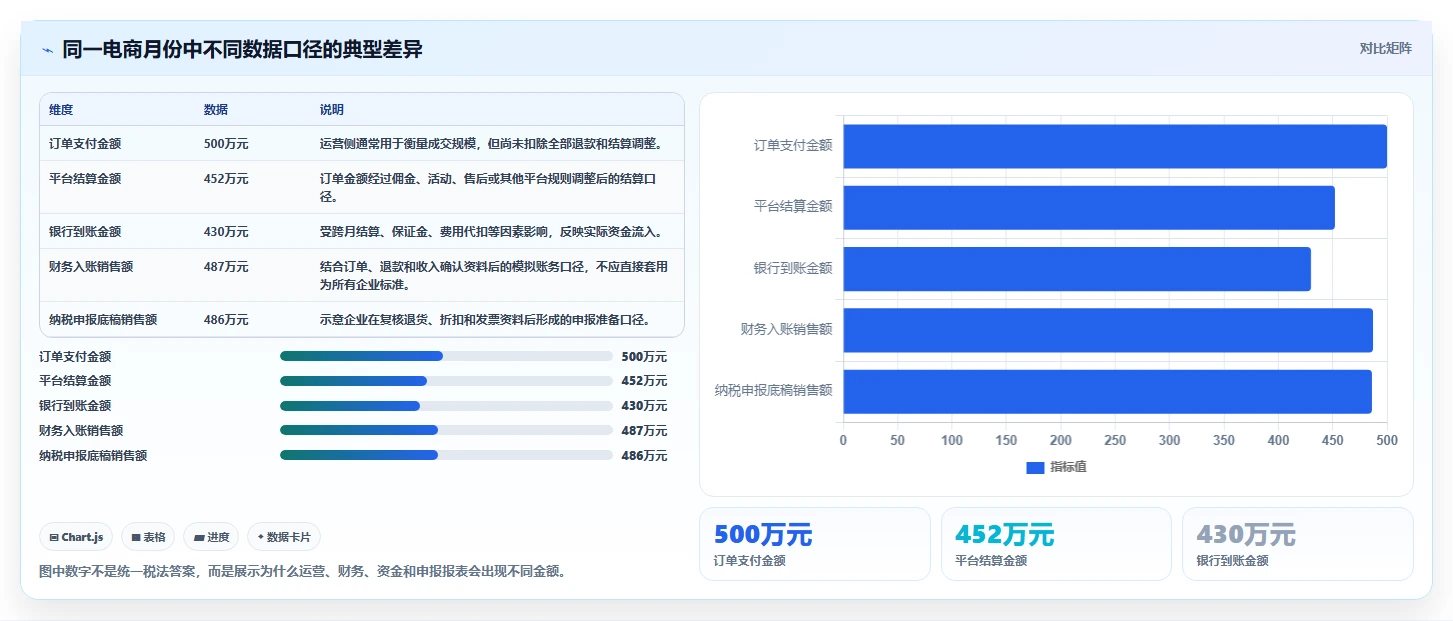Click y-axis label 订单支付金额 in chart
The image size is (1453, 621).
point(793,146)
